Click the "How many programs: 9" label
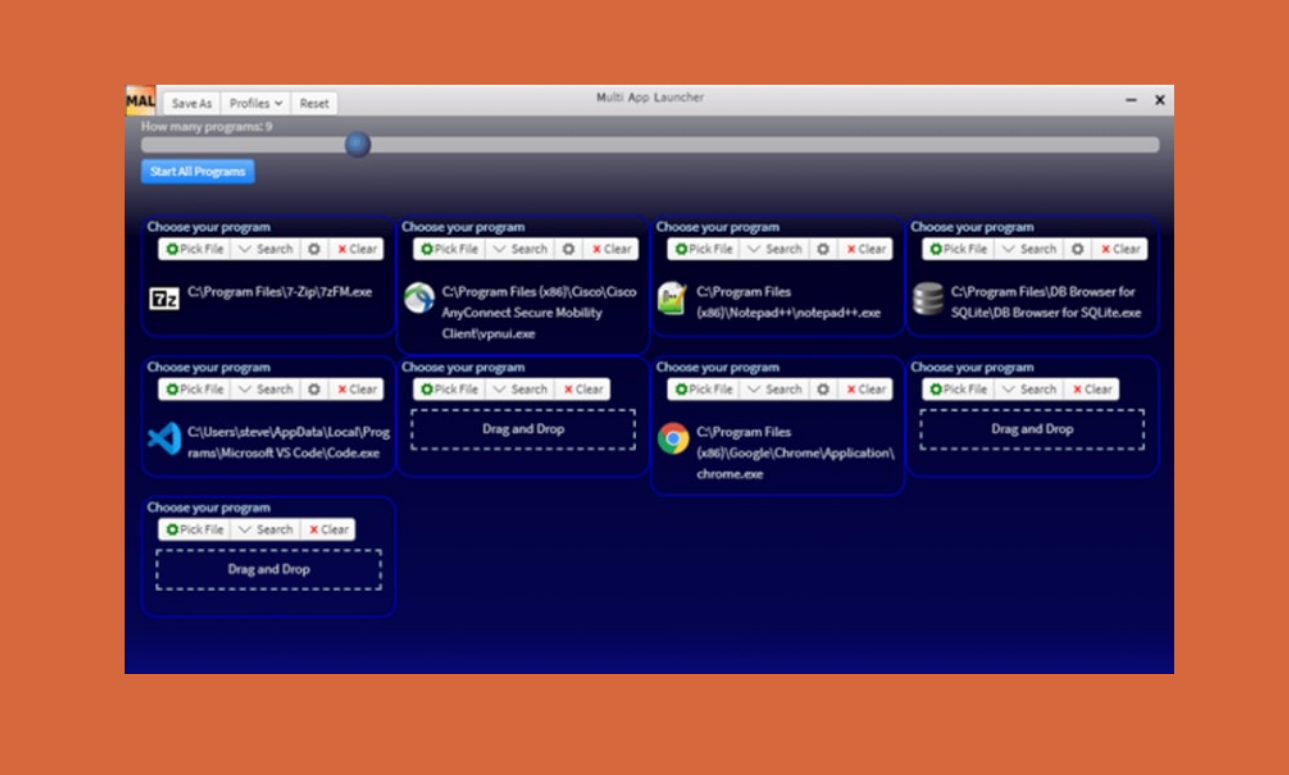The height and width of the screenshot is (775, 1289). click(206, 127)
